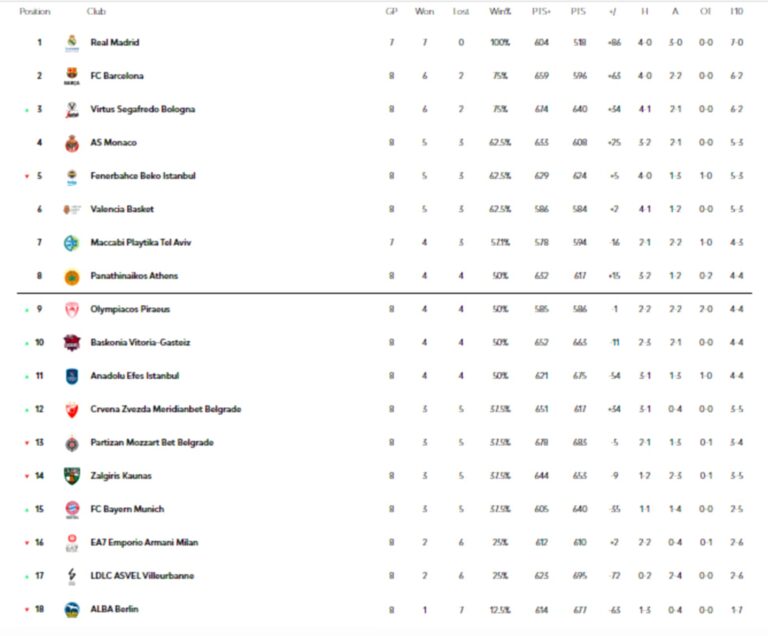Click the Panathinaikos Athens green logo
The image size is (768, 636).
coord(71,277)
